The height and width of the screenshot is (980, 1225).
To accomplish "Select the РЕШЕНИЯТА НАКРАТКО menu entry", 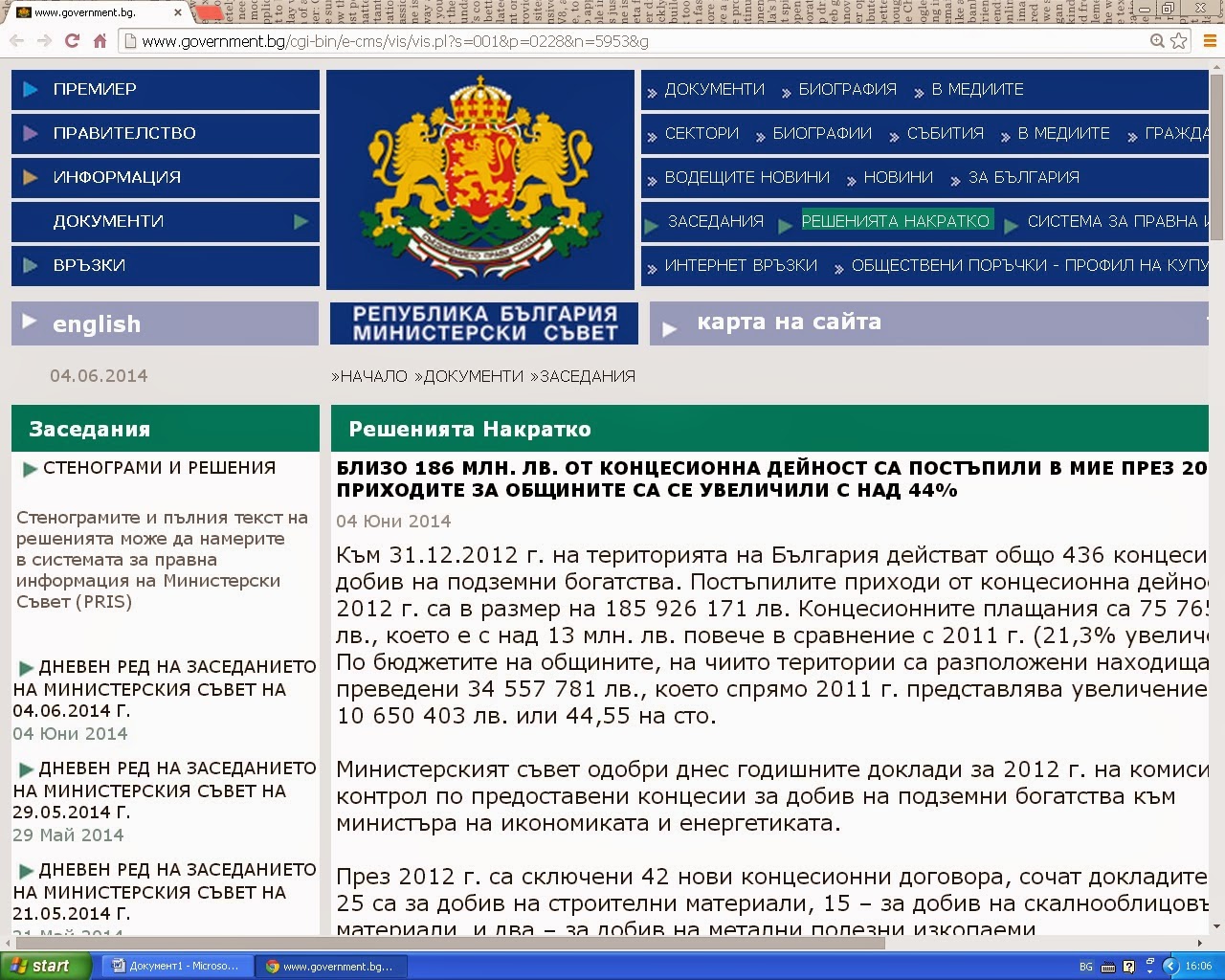I will (x=895, y=221).
